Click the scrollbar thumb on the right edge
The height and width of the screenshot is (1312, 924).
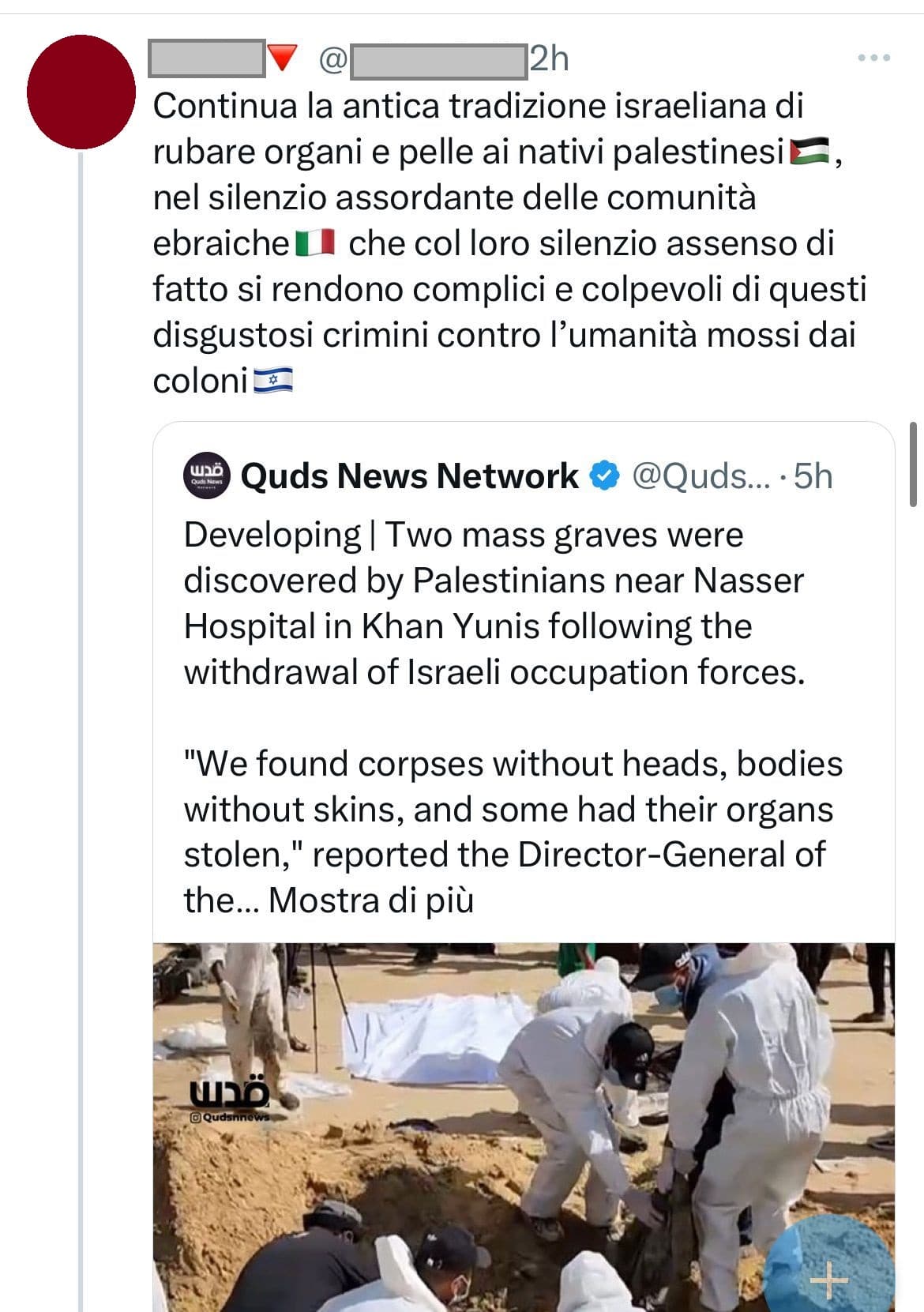point(914,464)
